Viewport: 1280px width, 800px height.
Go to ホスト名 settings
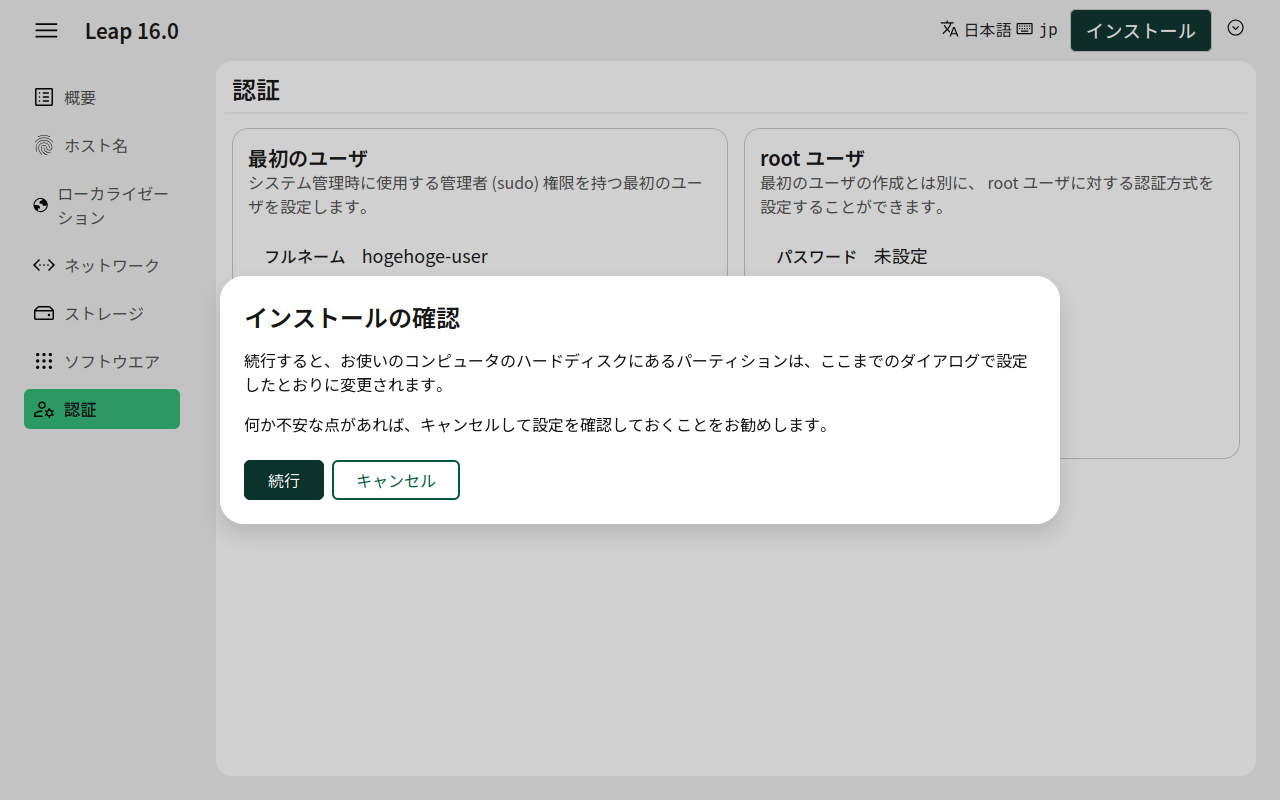pyautogui.click(x=102, y=145)
